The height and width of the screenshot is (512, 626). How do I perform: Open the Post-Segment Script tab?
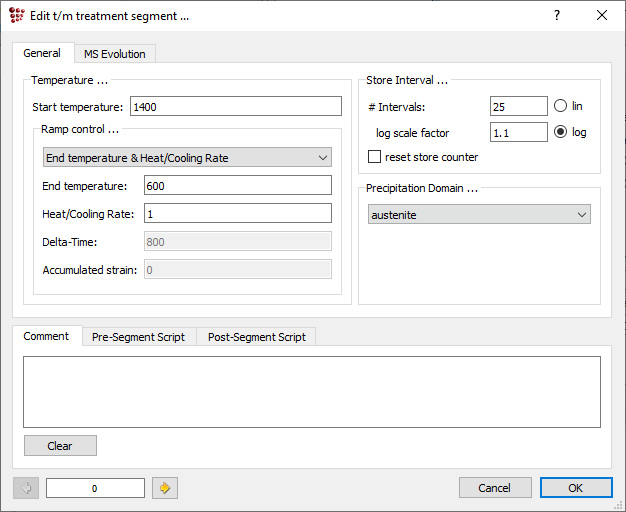[x=256, y=337]
